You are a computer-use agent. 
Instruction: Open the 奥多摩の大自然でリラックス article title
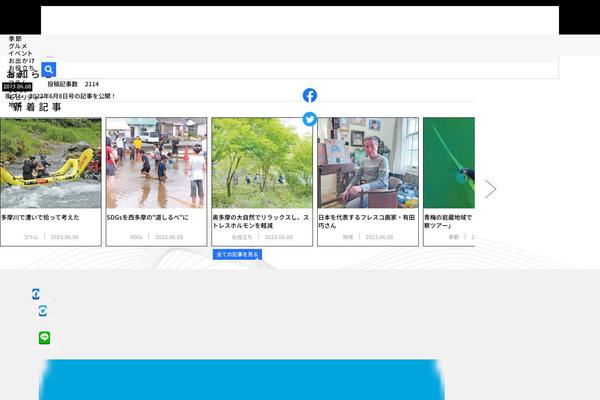(261, 221)
